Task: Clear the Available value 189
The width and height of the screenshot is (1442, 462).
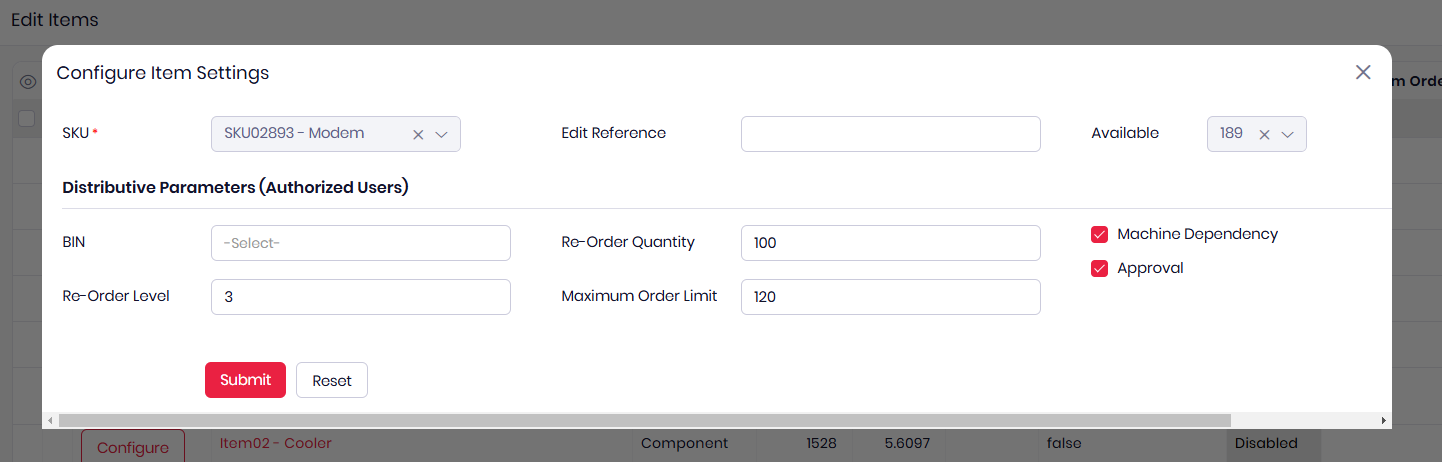Action: pos(1264,134)
